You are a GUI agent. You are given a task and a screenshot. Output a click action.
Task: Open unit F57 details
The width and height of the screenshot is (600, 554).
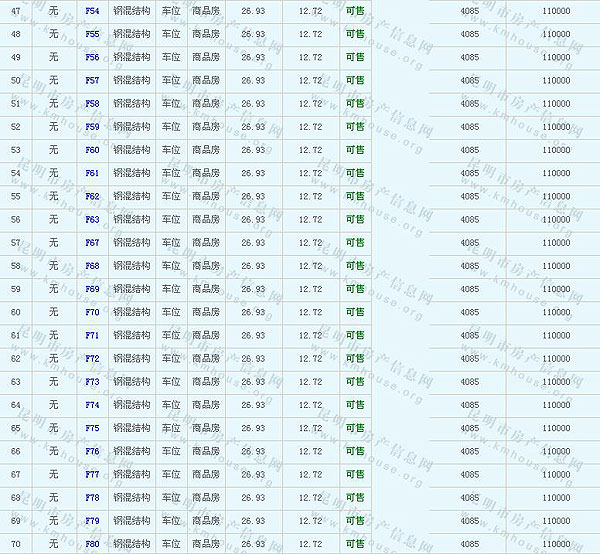92,80
